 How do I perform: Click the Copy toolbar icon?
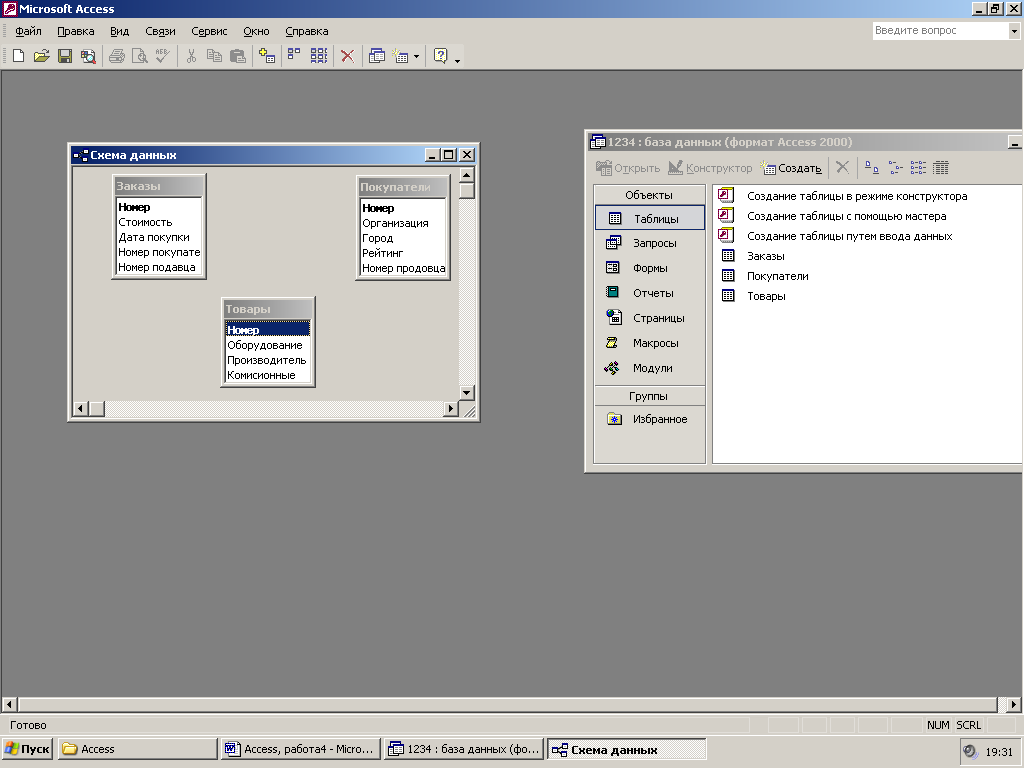click(x=214, y=56)
